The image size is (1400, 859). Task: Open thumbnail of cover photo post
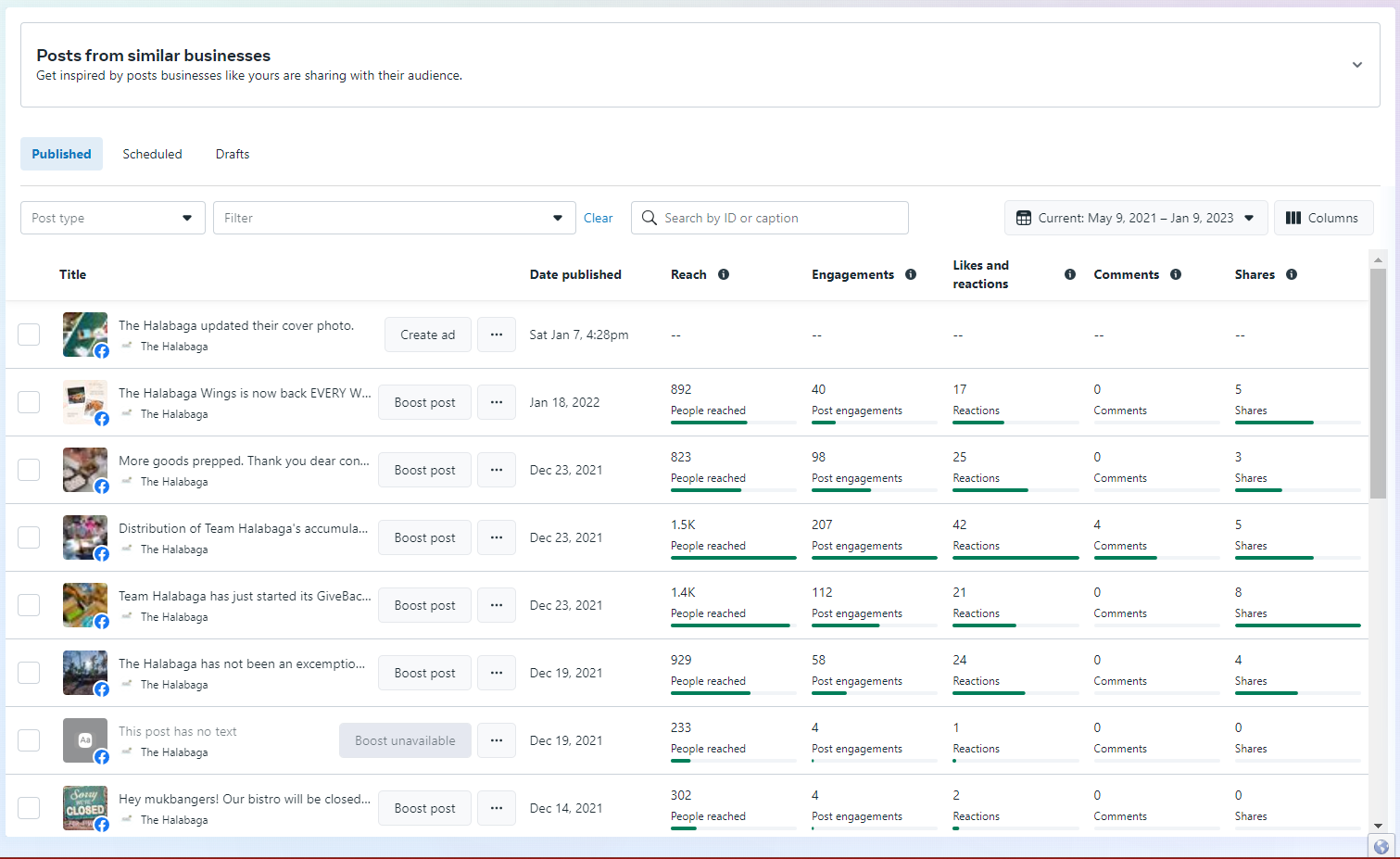coord(85,335)
